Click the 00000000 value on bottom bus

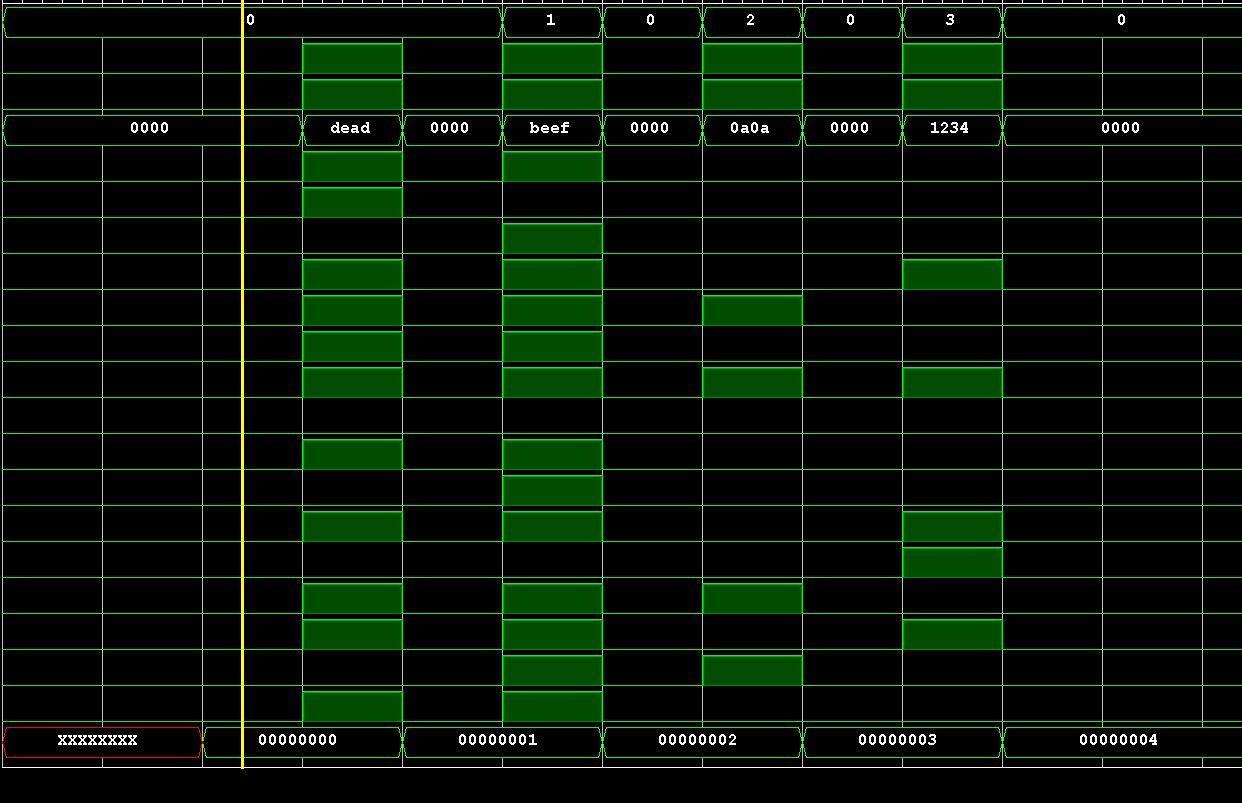[300, 741]
